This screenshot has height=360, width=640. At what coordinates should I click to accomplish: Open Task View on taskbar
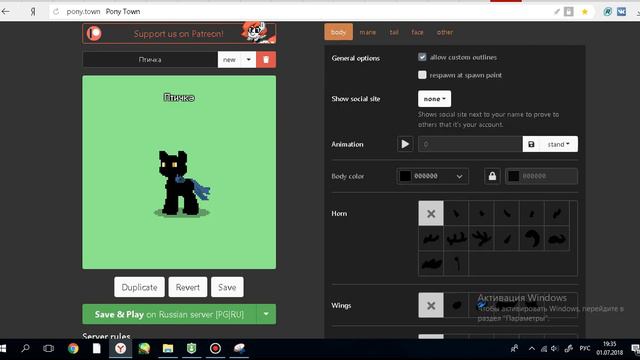(x=49, y=349)
